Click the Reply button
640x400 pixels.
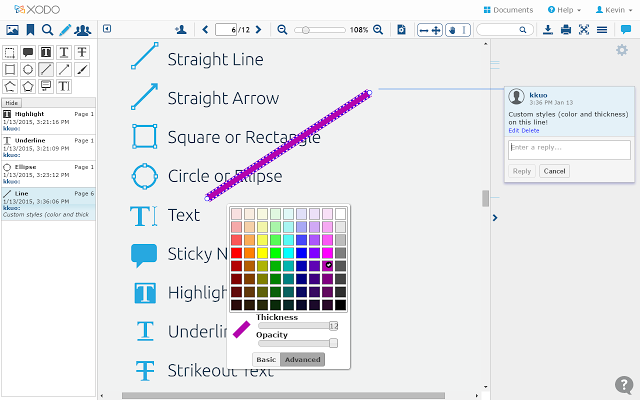522,171
